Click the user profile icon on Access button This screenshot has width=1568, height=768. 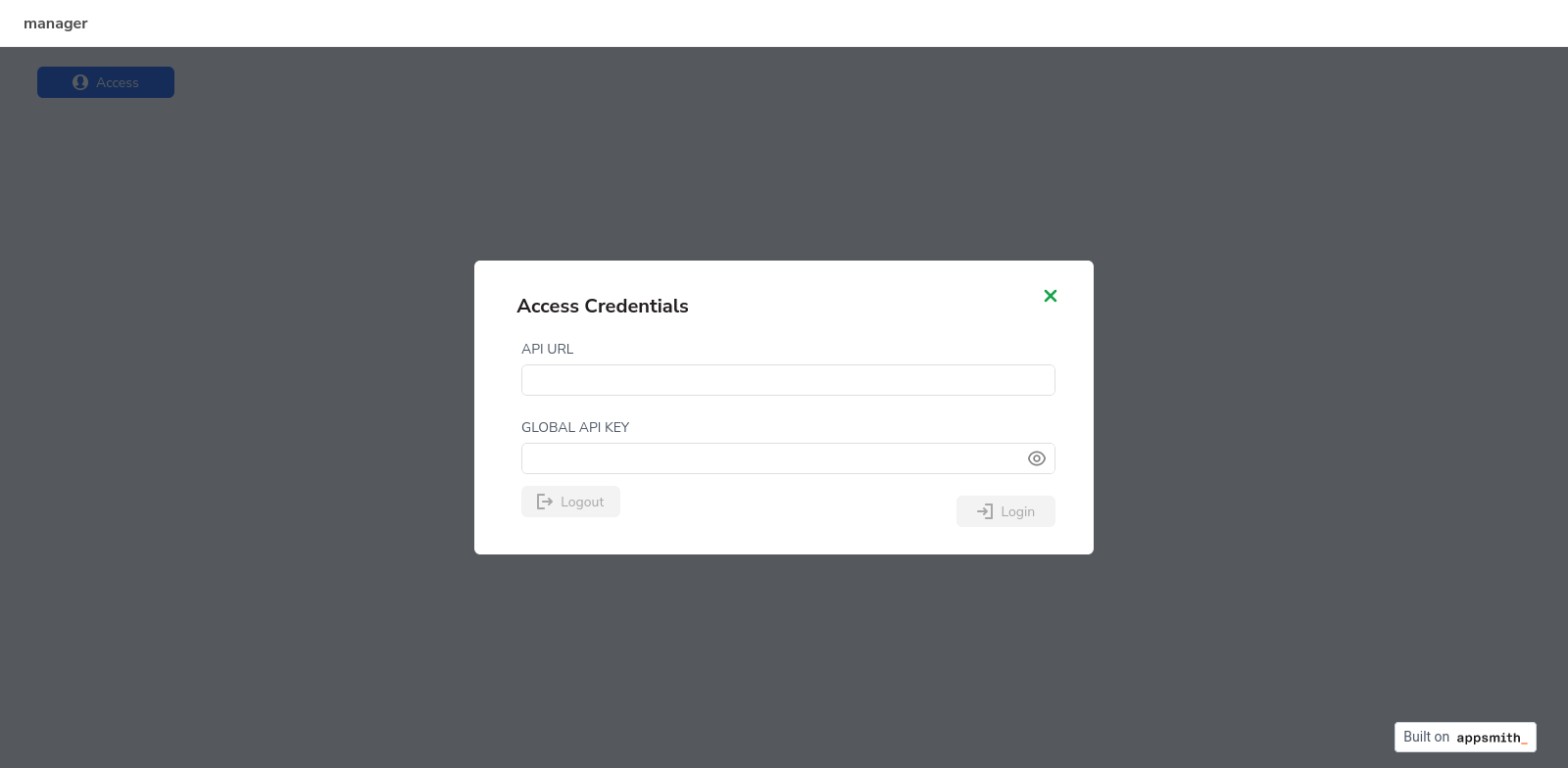[80, 82]
